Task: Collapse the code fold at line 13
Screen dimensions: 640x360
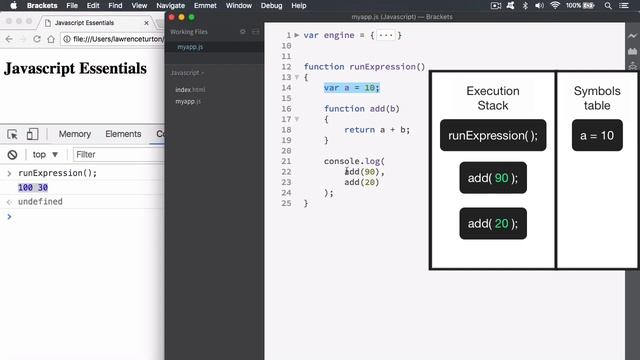Action: click(x=297, y=77)
